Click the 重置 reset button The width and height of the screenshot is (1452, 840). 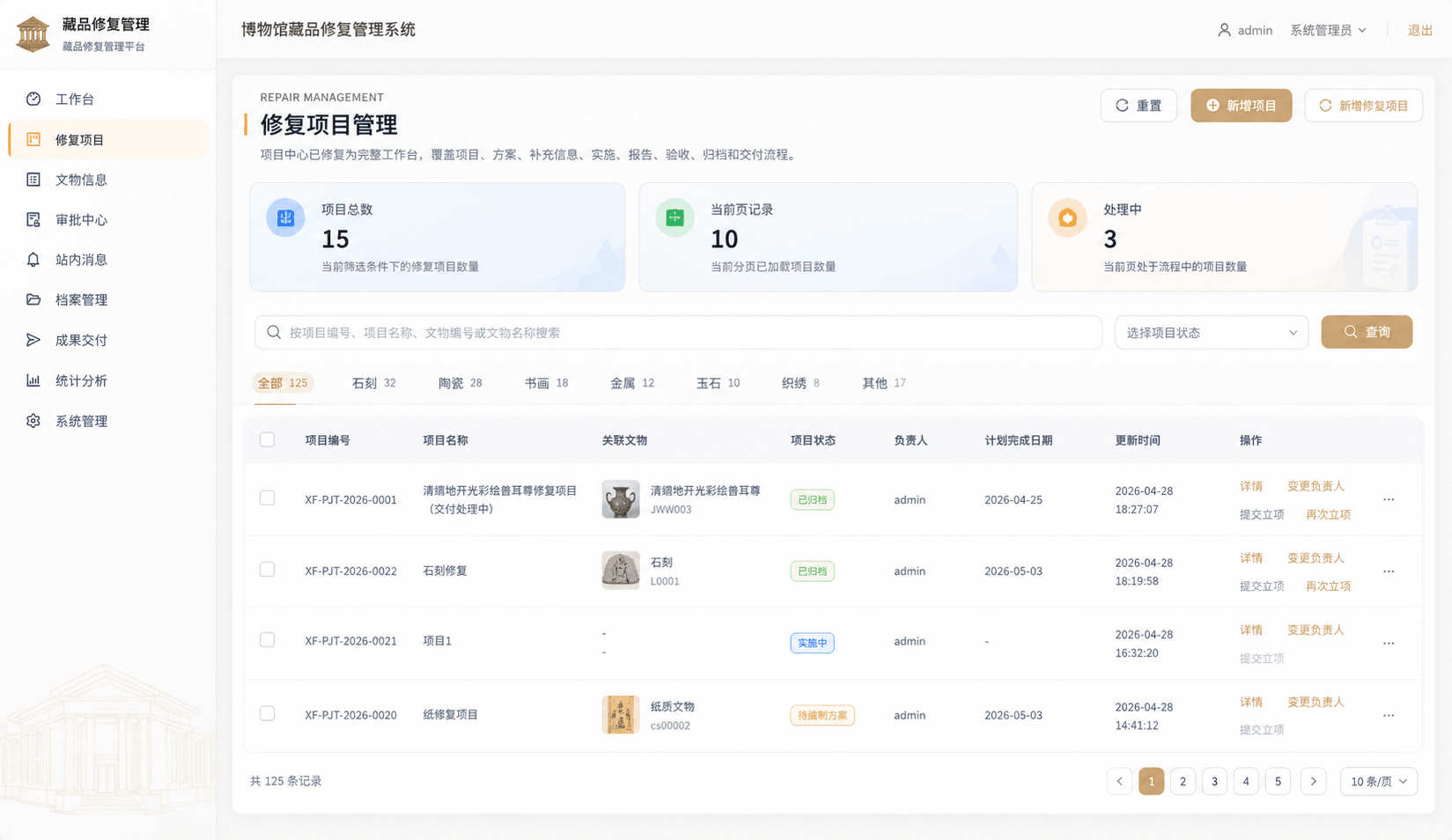(1139, 106)
